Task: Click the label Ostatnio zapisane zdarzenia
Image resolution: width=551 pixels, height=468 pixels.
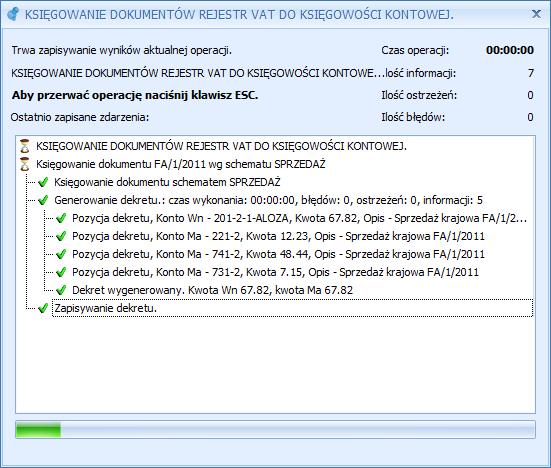Action: (80, 117)
